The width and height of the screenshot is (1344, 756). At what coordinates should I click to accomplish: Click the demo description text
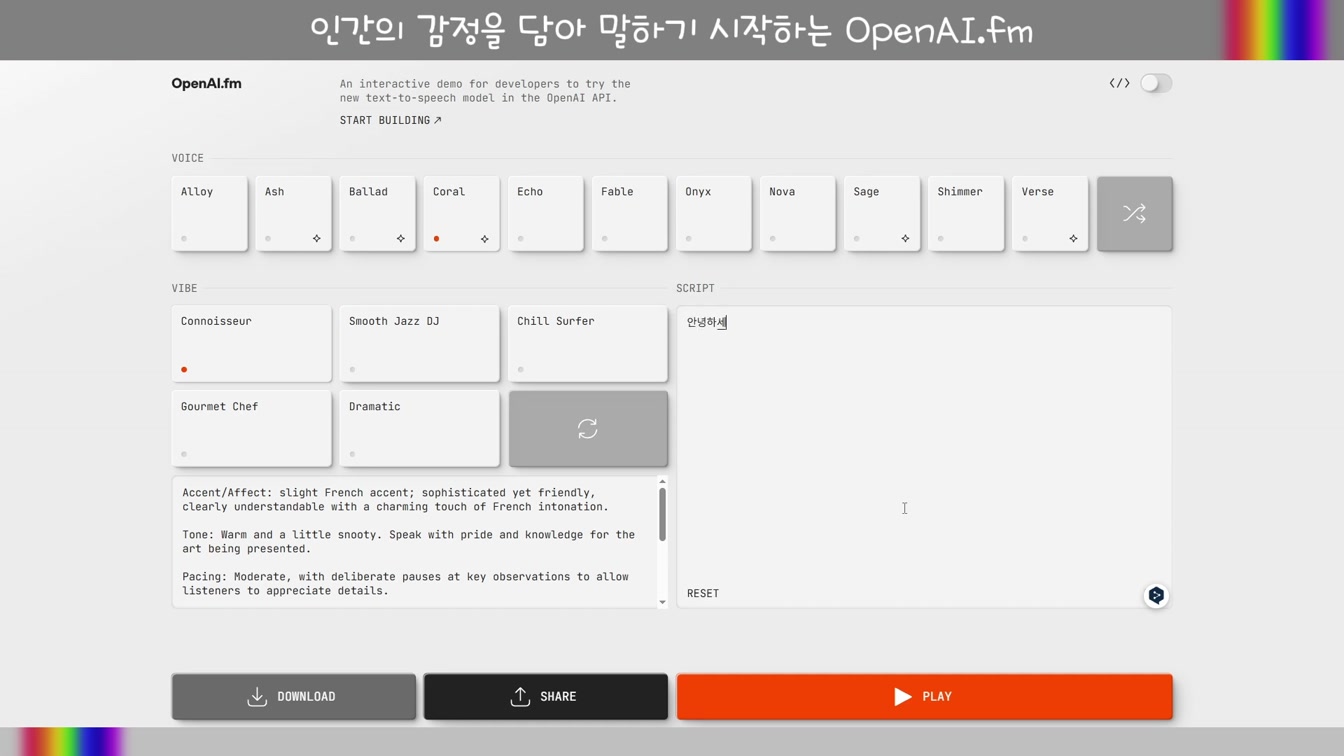(x=485, y=91)
